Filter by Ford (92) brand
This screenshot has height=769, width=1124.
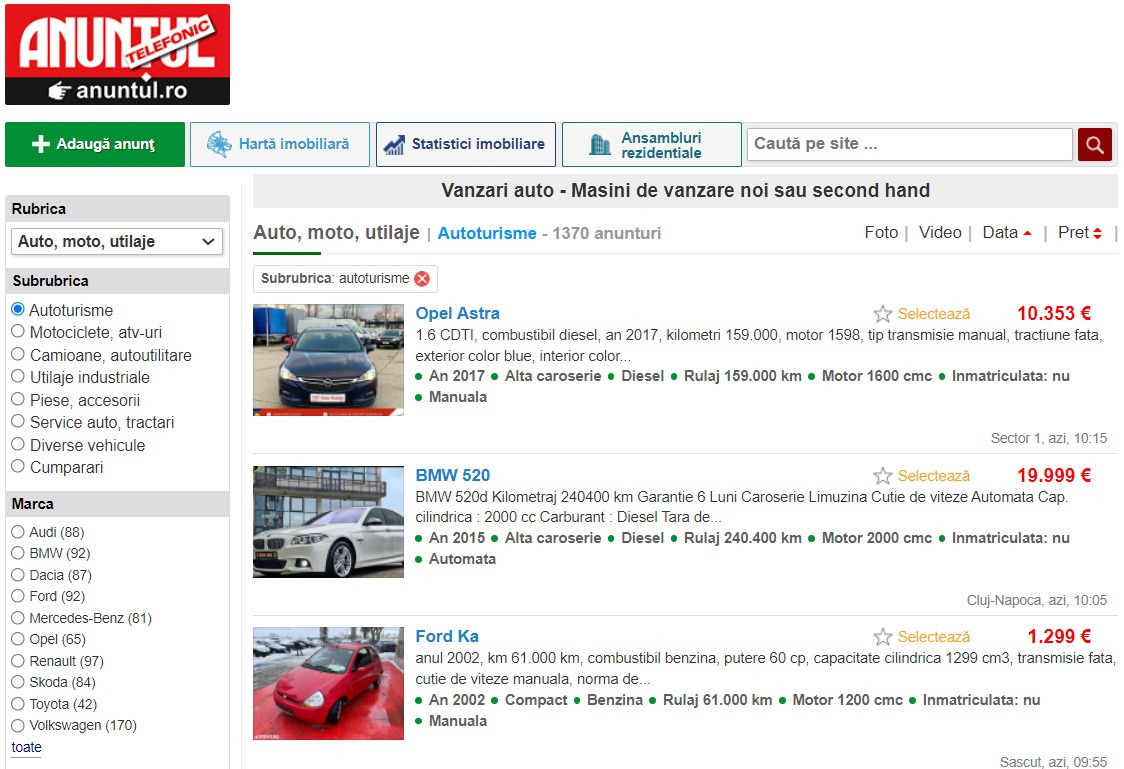18,596
